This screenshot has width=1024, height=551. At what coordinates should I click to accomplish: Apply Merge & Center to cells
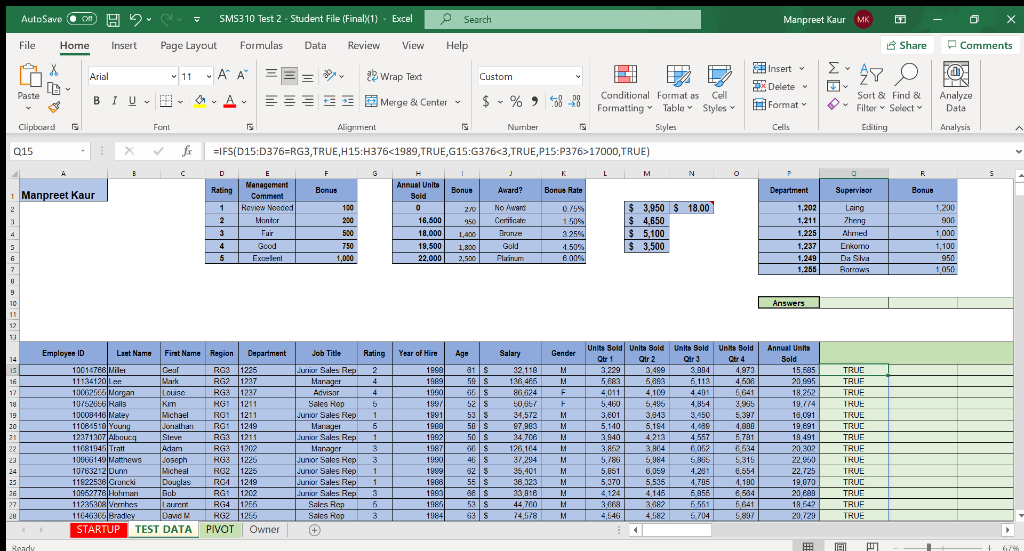(413, 102)
